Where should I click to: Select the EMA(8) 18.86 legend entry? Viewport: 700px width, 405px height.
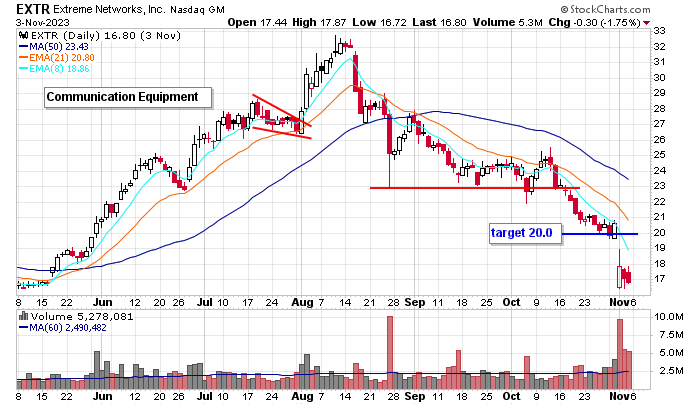point(54,69)
